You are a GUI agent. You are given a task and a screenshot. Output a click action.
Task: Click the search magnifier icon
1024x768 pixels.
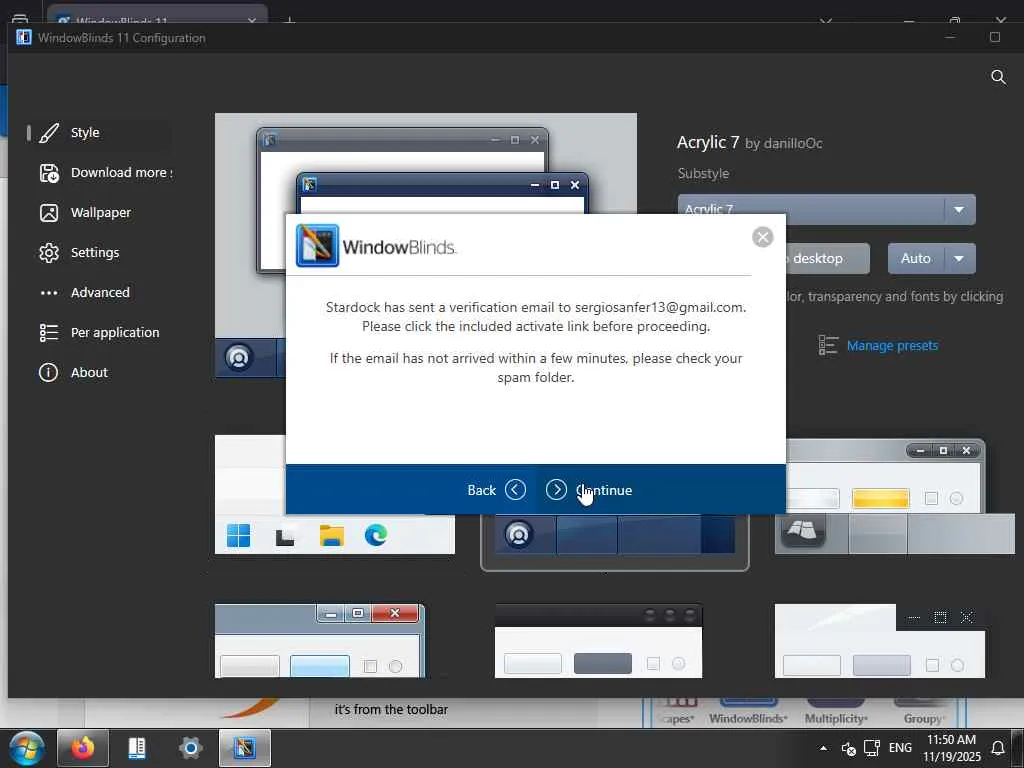click(998, 77)
